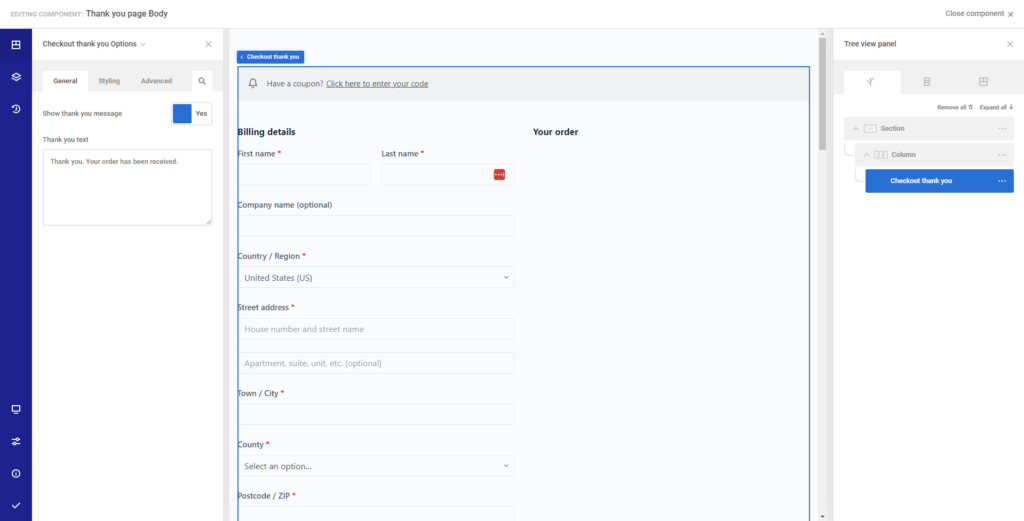Open the Country / Region dropdown
The image size is (1024, 521).
click(376, 277)
